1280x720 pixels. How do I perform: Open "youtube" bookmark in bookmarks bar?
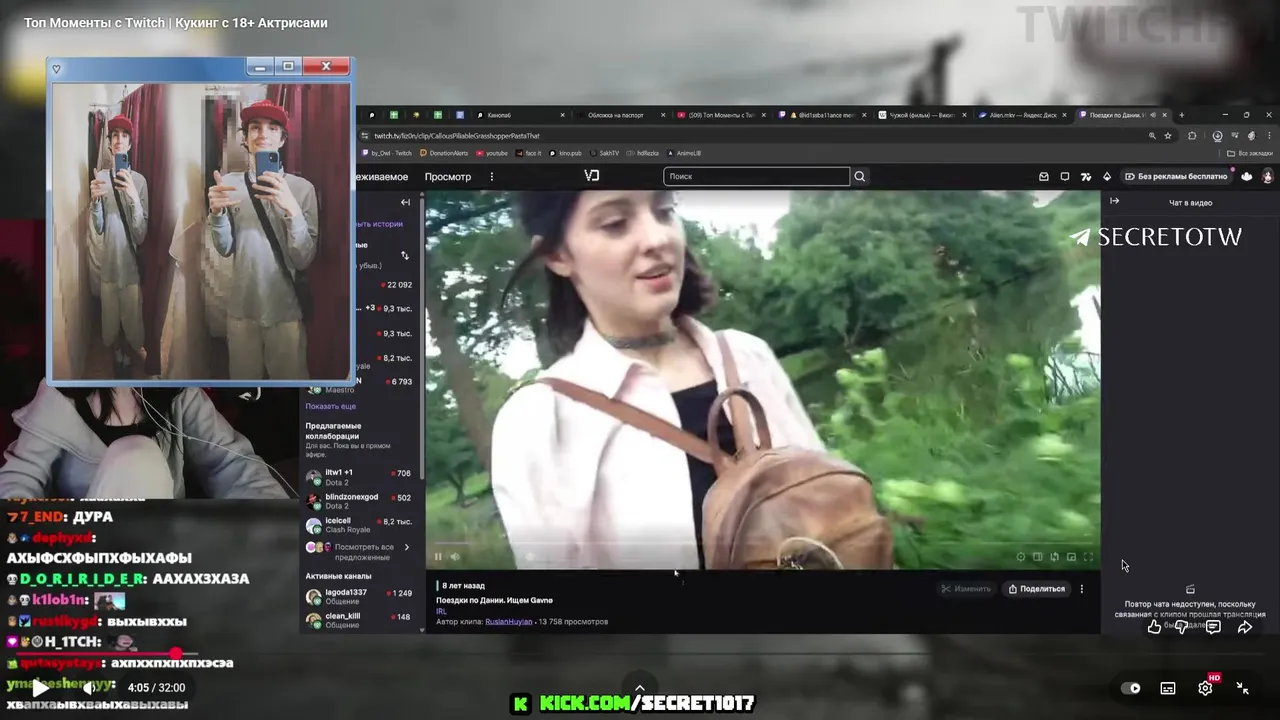pyautogui.click(x=492, y=153)
